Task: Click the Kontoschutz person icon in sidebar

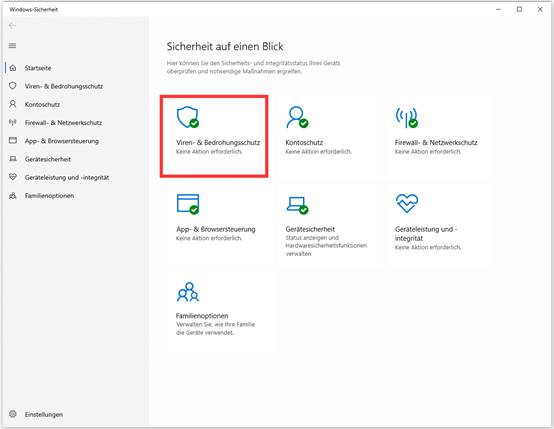Action: [13, 104]
